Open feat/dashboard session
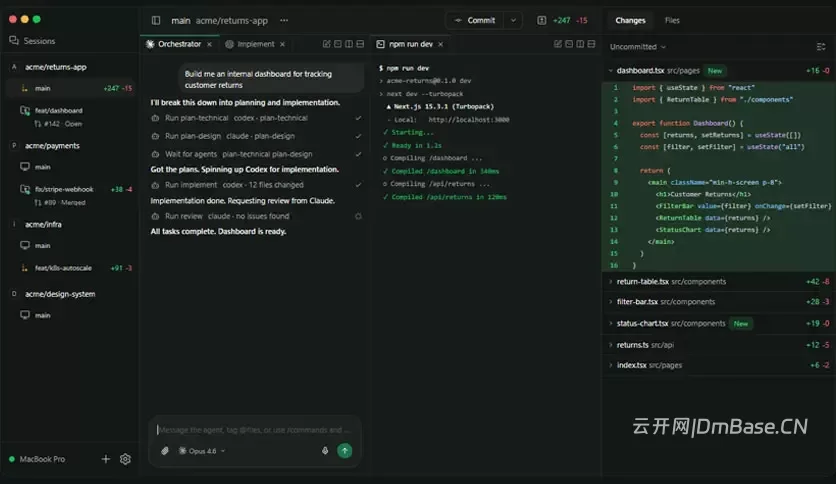836x484 pixels. [59, 110]
